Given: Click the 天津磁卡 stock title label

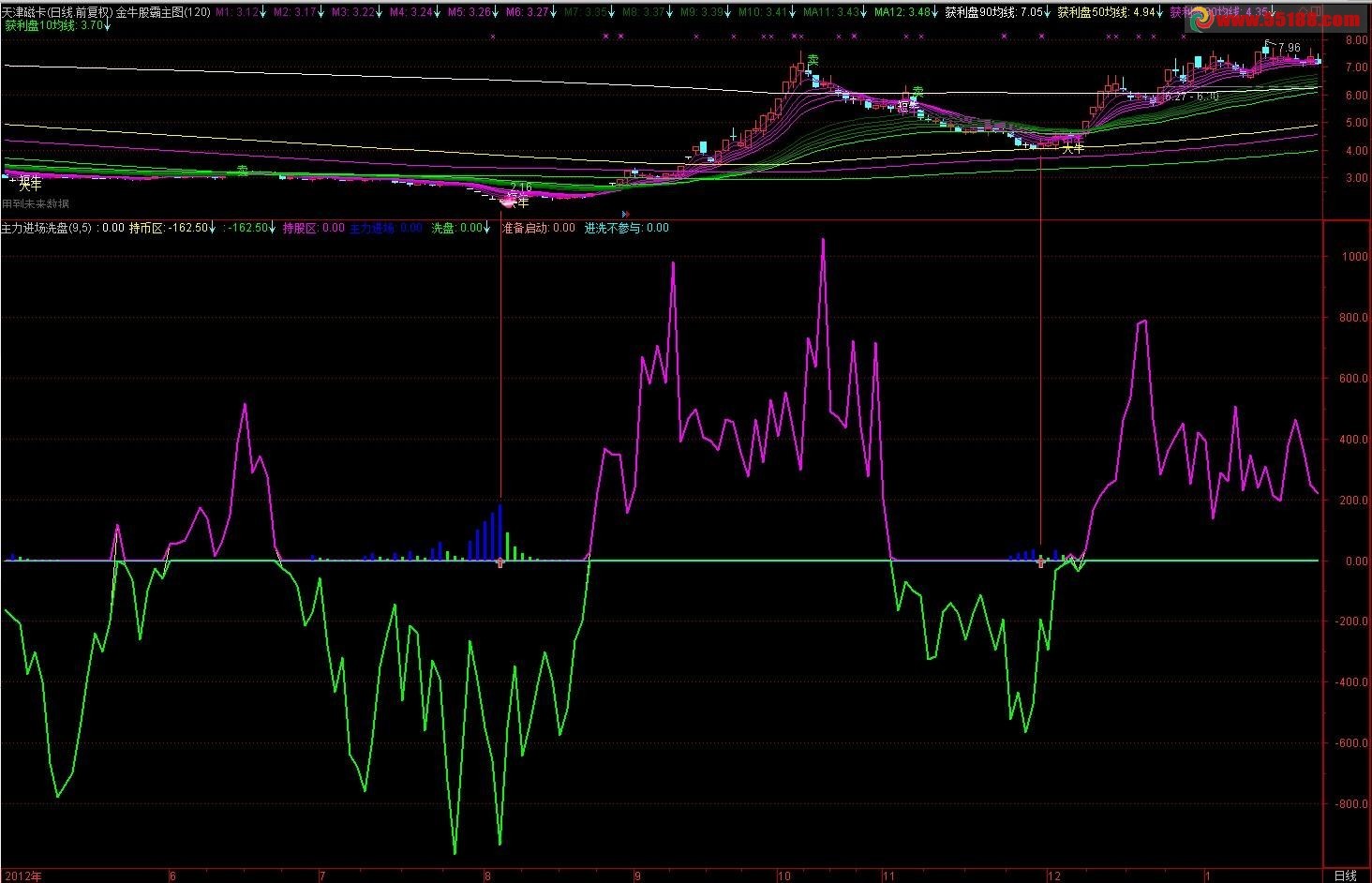Looking at the screenshot, I should (x=23, y=13).
